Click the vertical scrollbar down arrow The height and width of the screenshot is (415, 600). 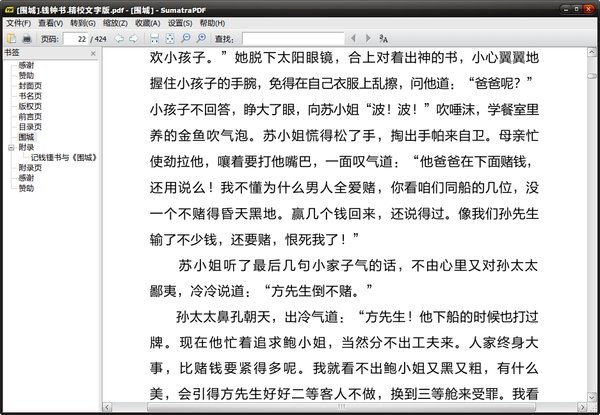592,397
